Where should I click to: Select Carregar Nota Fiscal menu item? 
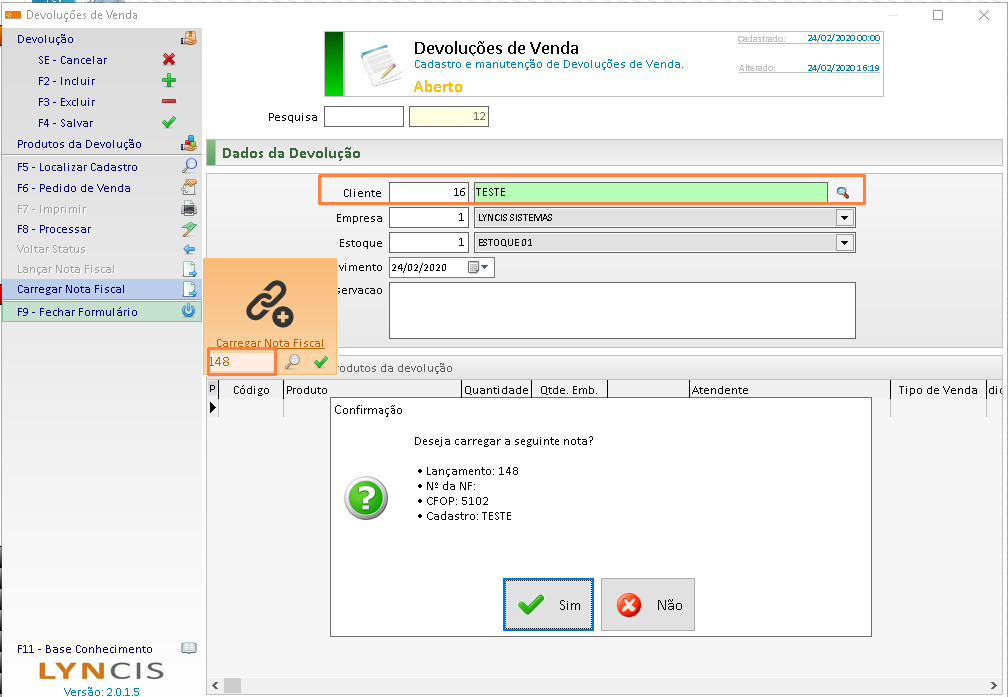pos(71,289)
